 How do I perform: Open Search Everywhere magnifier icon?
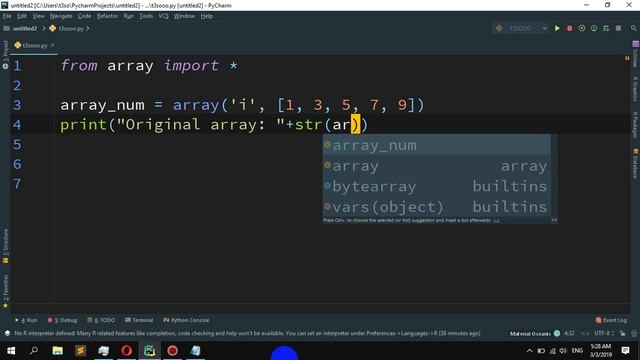(633, 28)
